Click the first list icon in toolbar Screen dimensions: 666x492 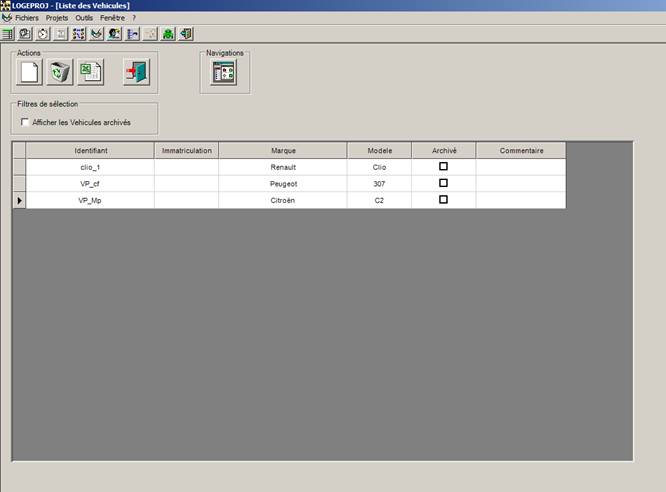[8, 33]
